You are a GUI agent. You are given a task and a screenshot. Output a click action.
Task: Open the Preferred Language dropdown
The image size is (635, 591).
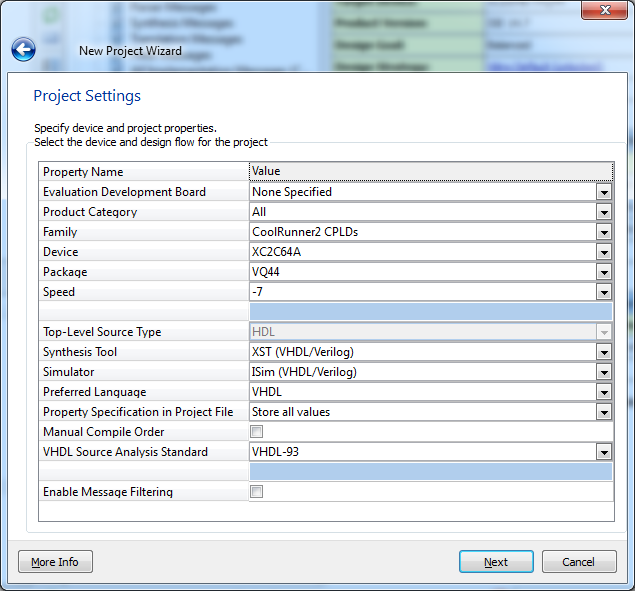click(x=603, y=392)
